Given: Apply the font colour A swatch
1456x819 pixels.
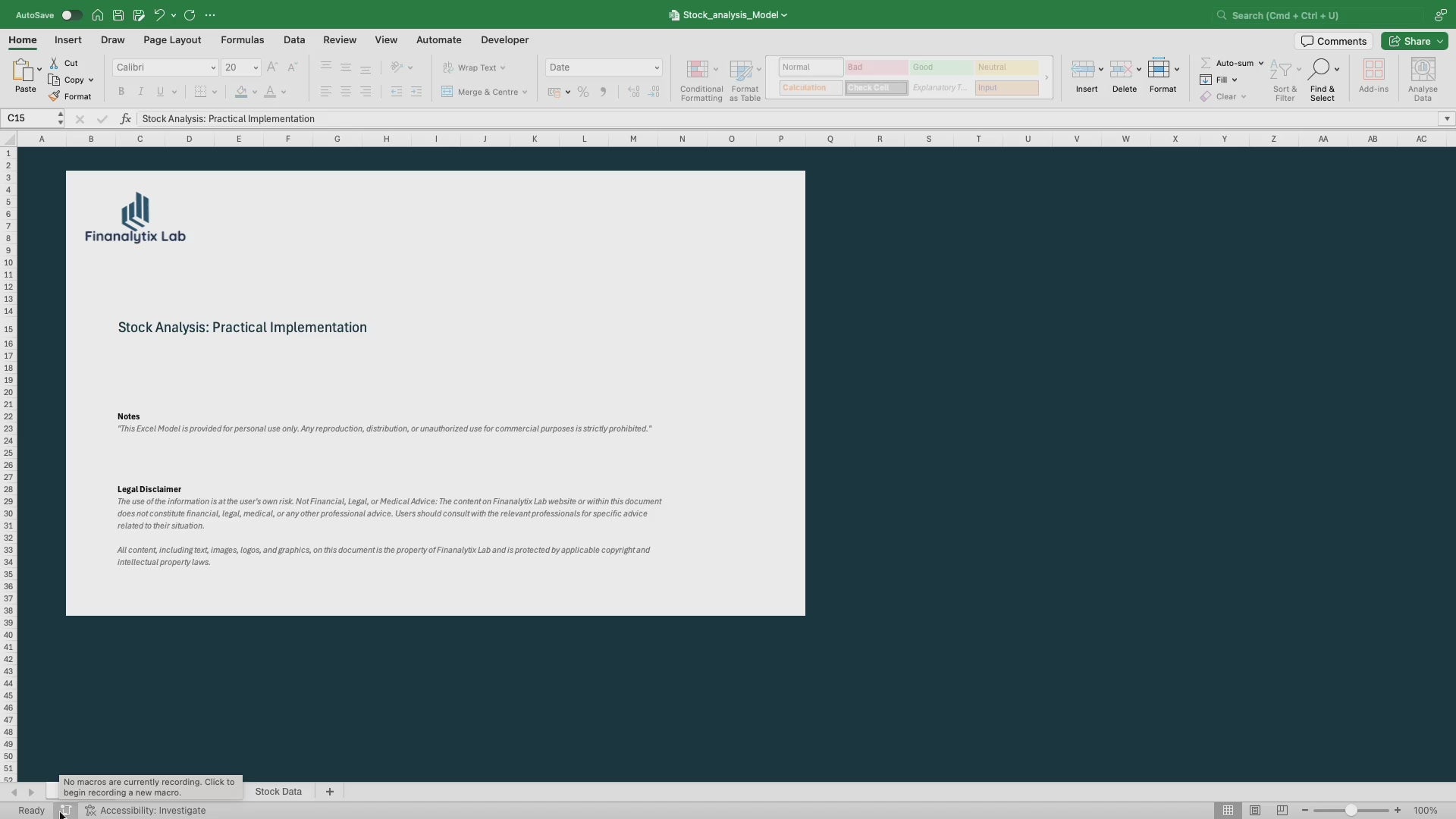Looking at the screenshot, I should point(270,92).
